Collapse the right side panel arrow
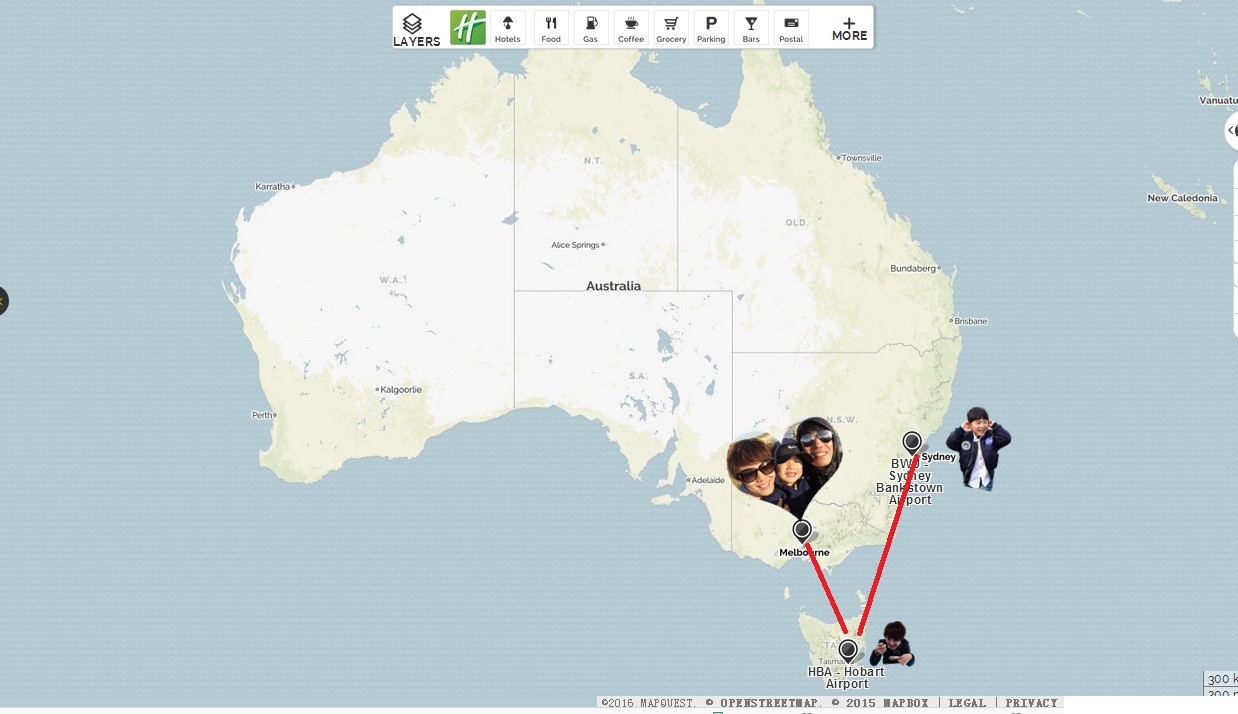The width and height of the screenshot is (1238, 714). (x=1231, y=131)
